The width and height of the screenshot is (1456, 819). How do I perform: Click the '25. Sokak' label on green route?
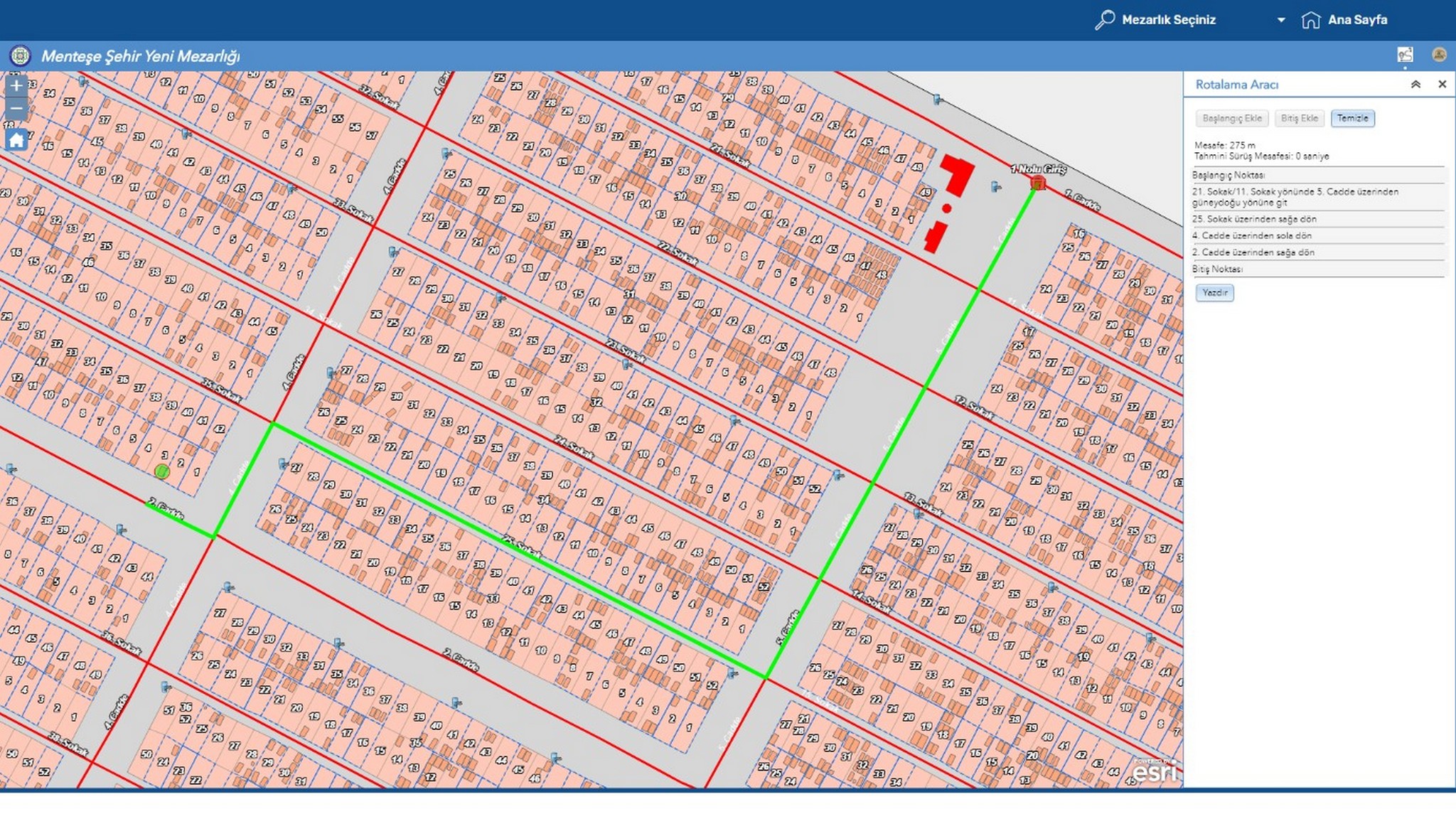tap(522, 546)
